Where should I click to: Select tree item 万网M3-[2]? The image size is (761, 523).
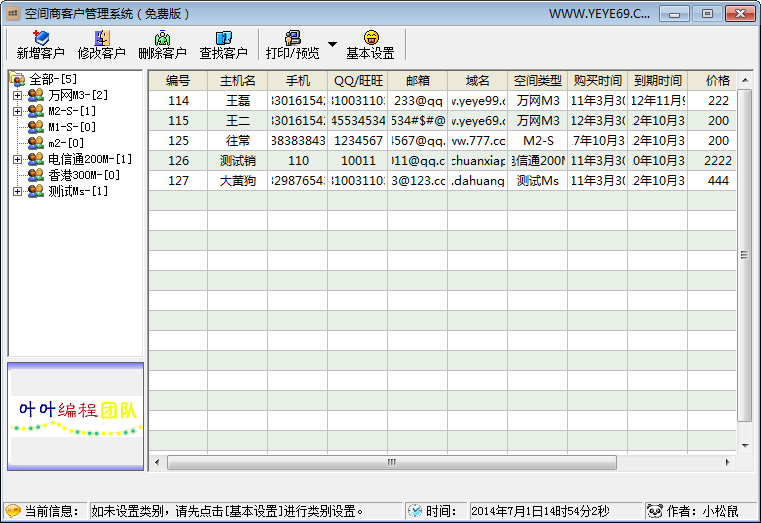point(78,95)
